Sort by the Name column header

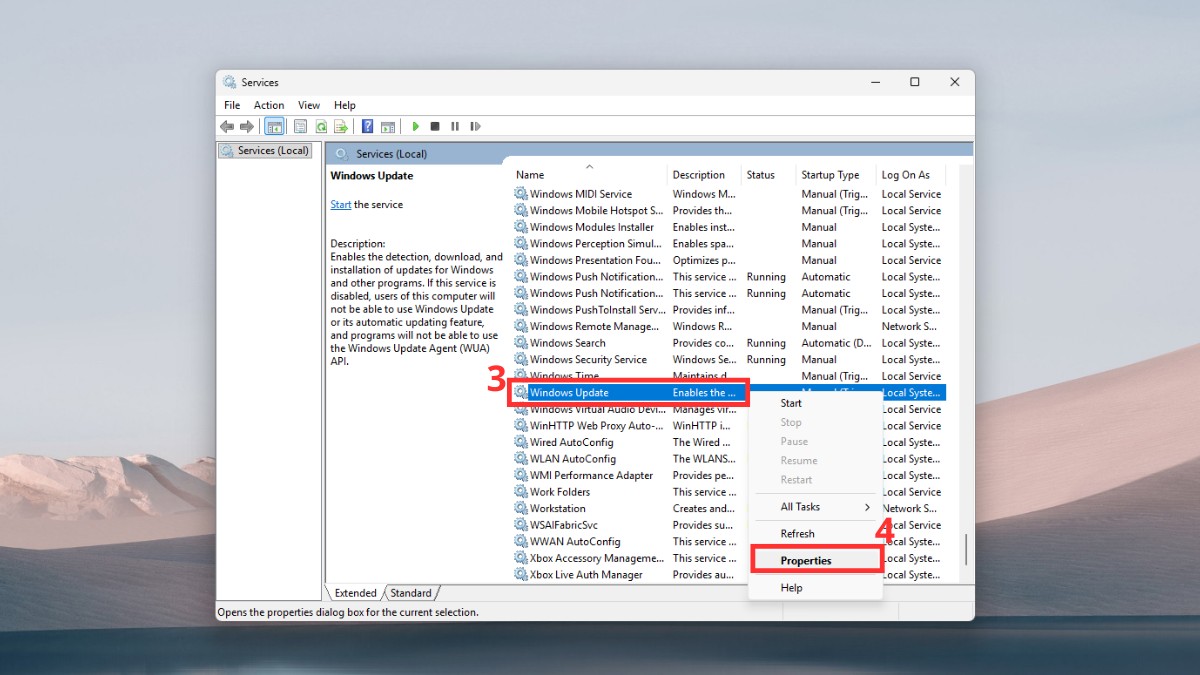point(588,175)
